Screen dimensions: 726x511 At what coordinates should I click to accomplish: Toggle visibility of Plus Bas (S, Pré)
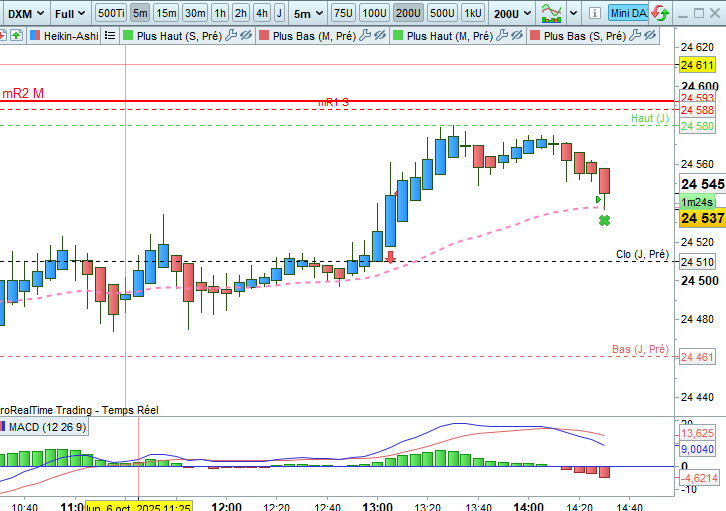pyautogui.click(x=650, y=35)
